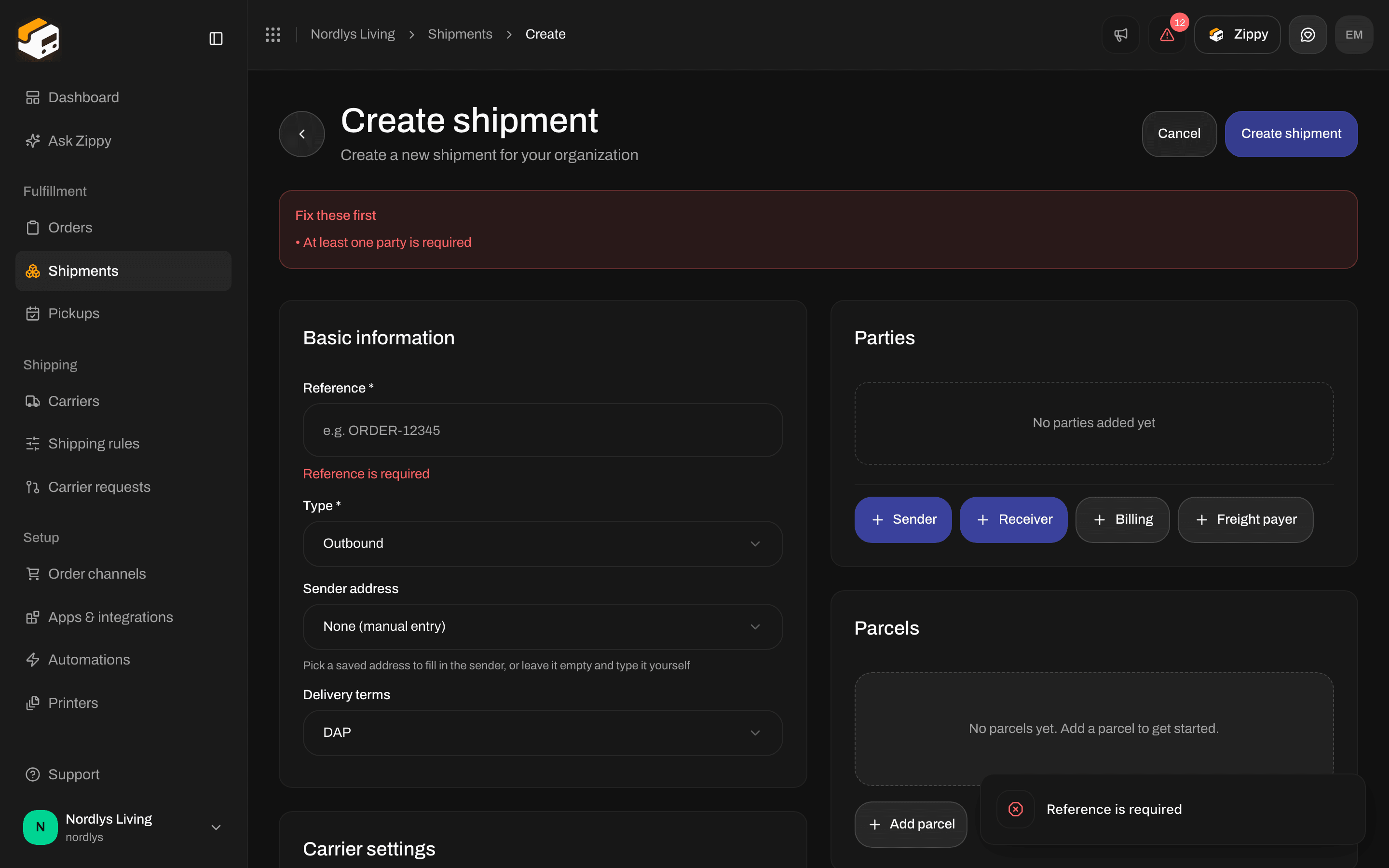The width and height of the screenshot is (1389, 868).
Task: Open the Delivery terms DAP dropdown
Action: (543, 732)
